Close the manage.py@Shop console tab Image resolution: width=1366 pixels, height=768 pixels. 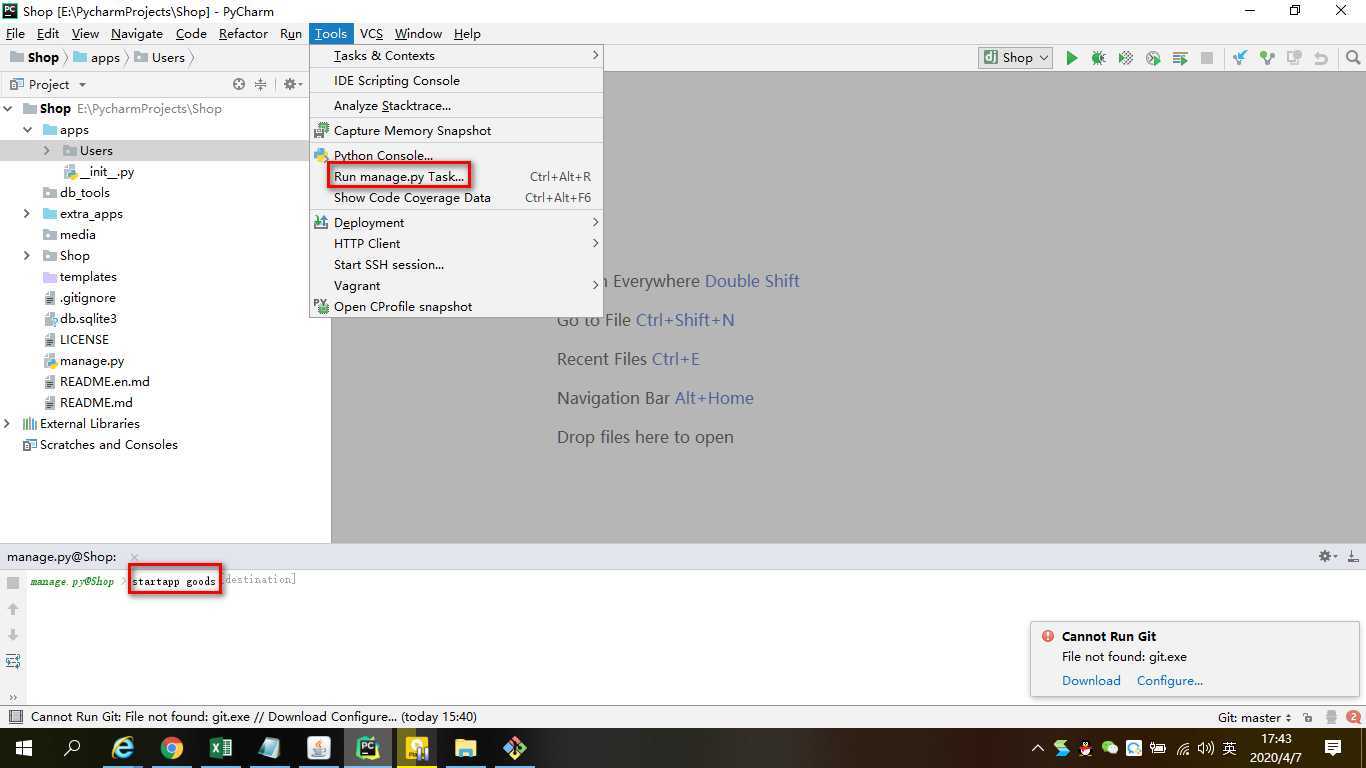click(134, 557)
